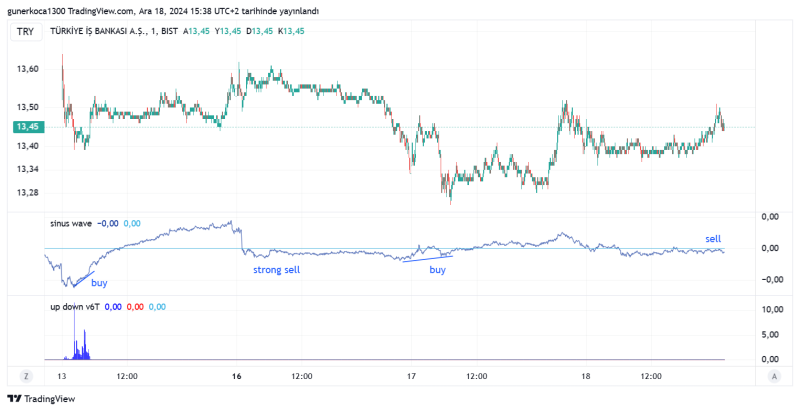Viewport: 800px width, 411px height.
Task: Click the sell annotation at far right
Action: click(x=713, y=239)
